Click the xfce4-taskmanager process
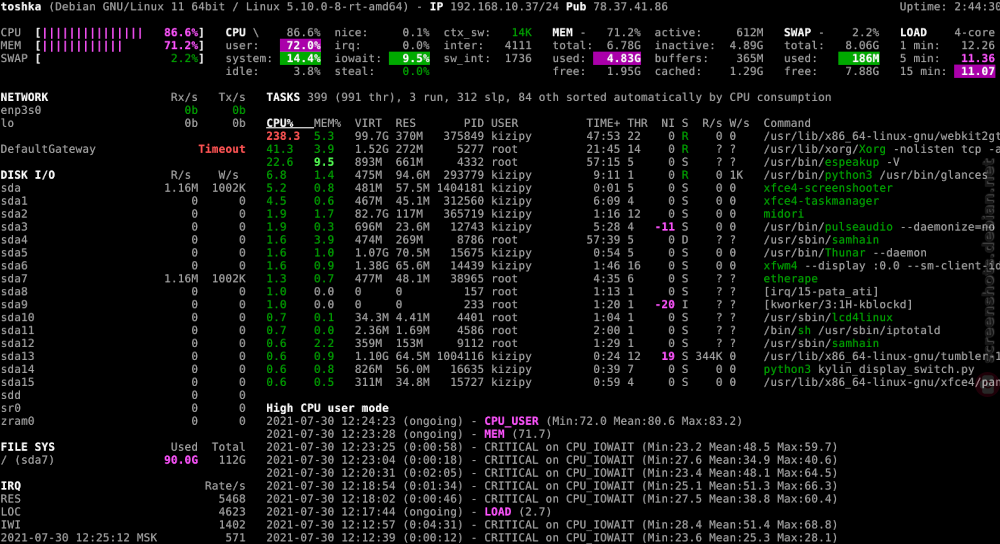Viewport: 1000px width, 544px height. 821,201
